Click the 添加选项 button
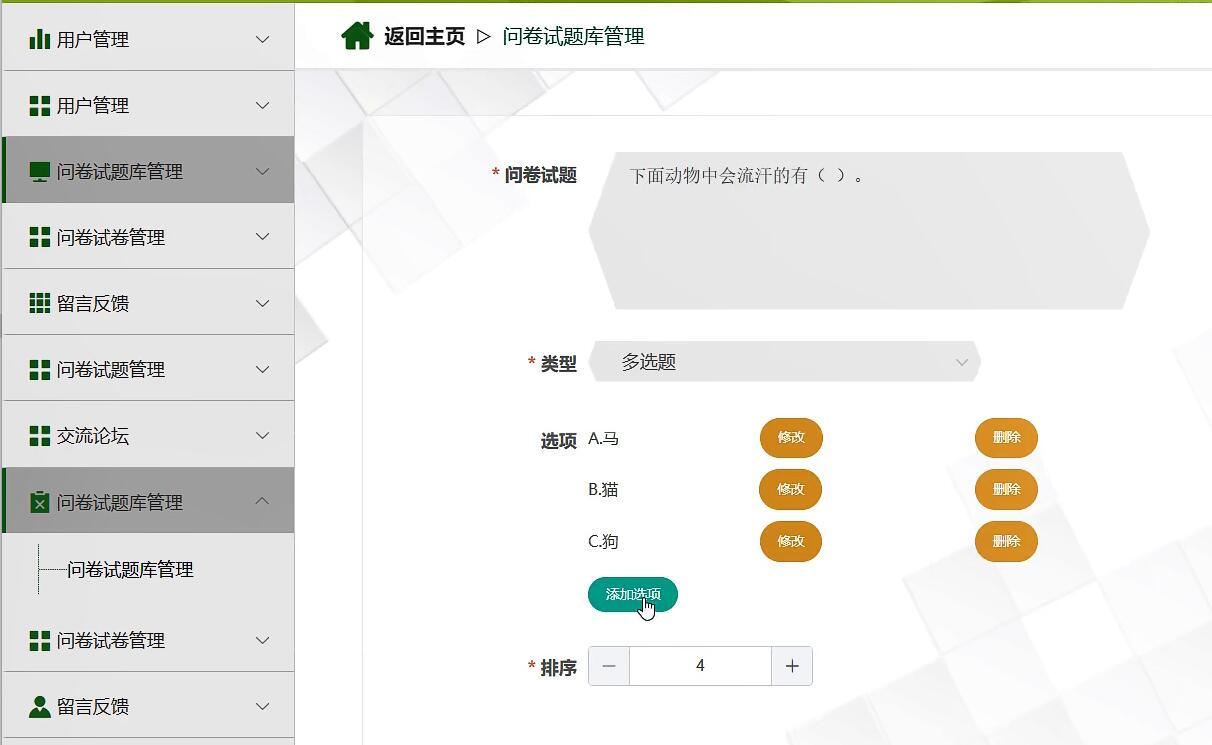 (x=633, y=594)
